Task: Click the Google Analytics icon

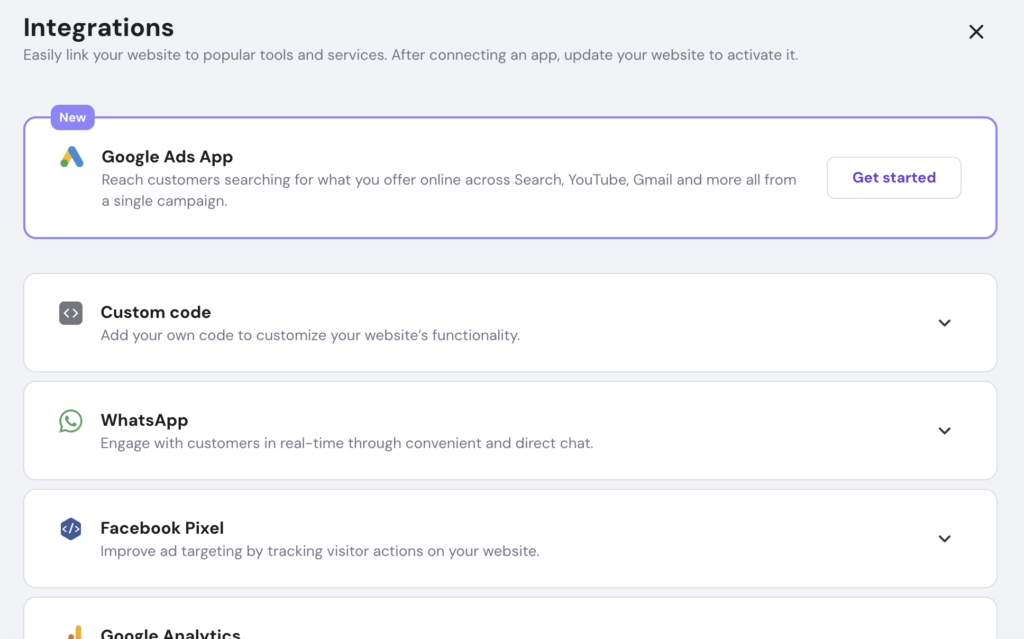Action: click(71, 633)
